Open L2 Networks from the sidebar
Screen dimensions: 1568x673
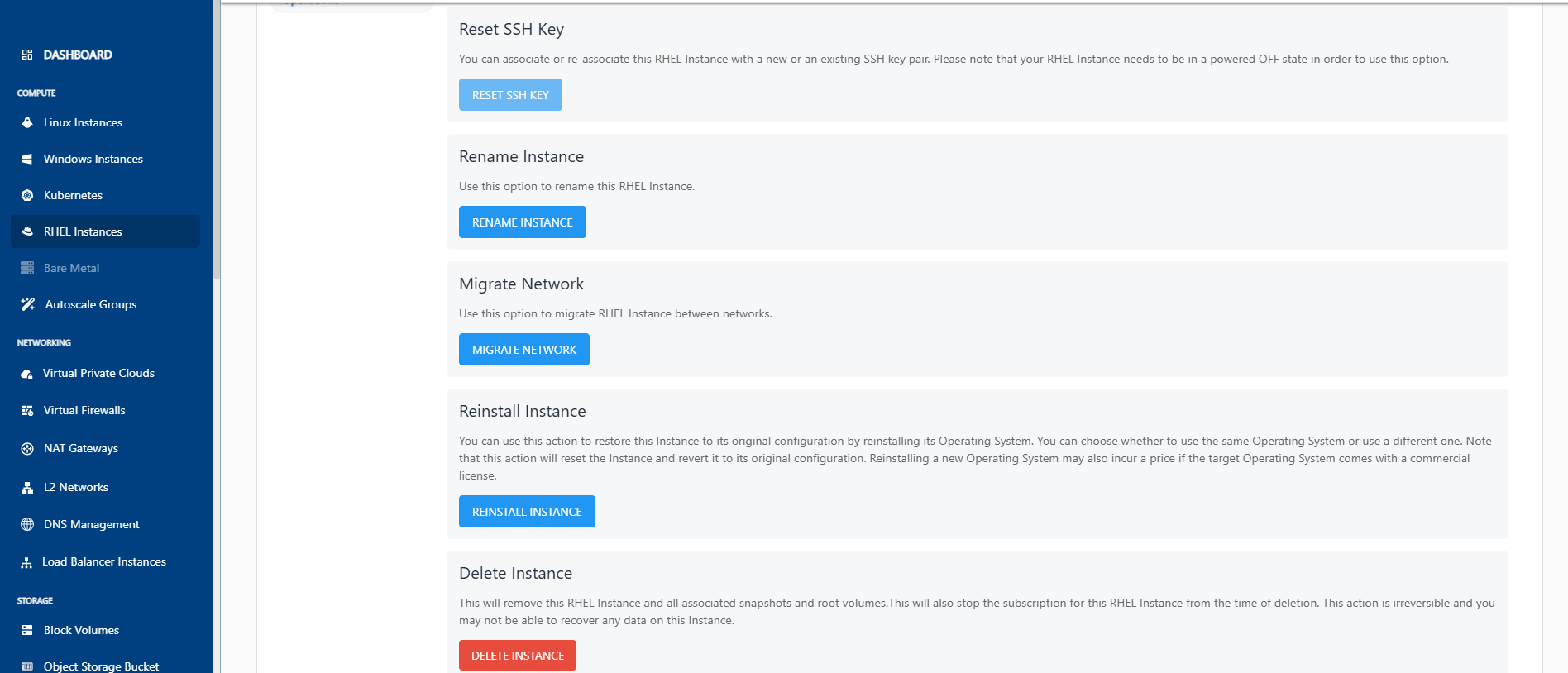(x=75, y=487)
